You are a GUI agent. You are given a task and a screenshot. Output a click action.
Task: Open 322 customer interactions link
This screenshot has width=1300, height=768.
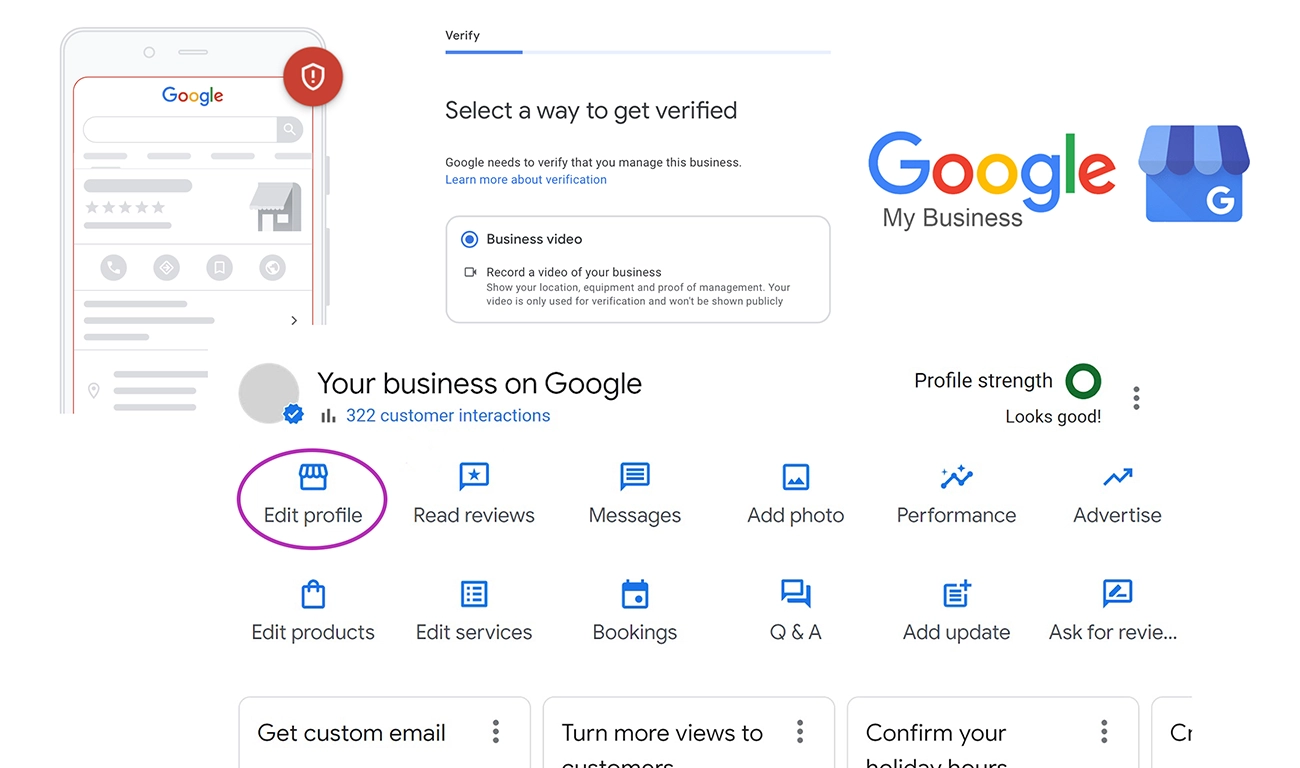447,416
